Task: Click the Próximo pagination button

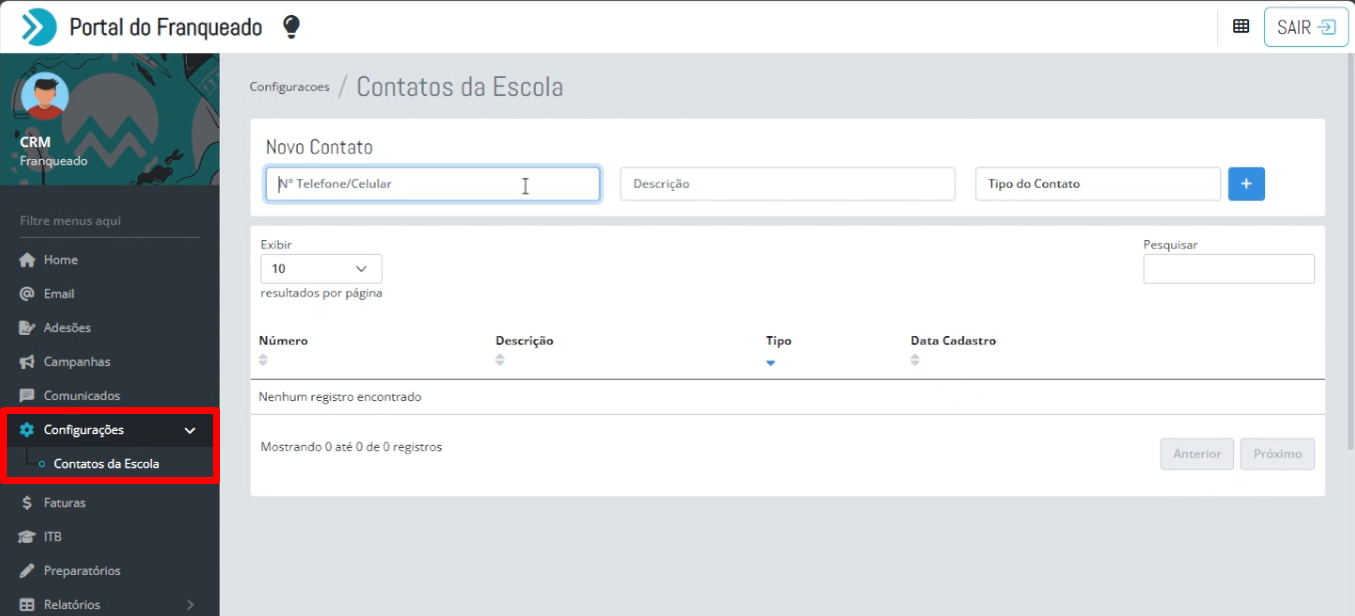Action: point(1278,454)
